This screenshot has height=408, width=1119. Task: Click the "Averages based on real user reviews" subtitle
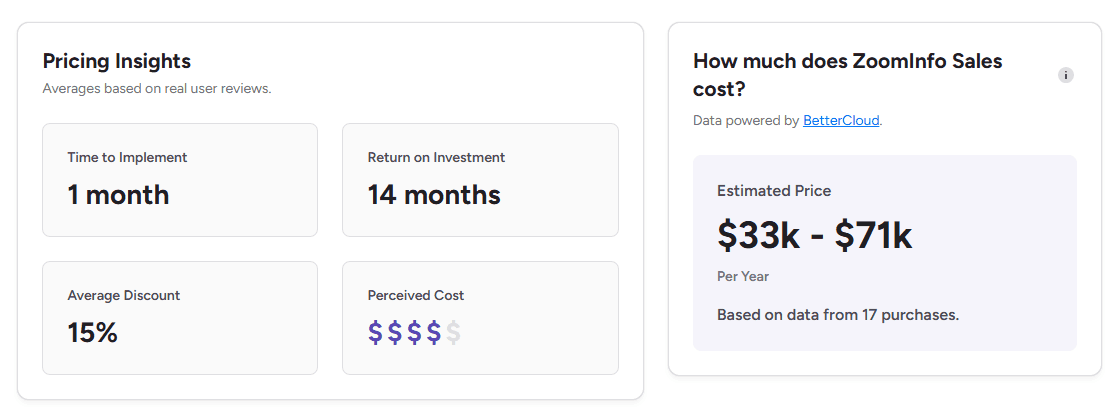tap(157, 89)
